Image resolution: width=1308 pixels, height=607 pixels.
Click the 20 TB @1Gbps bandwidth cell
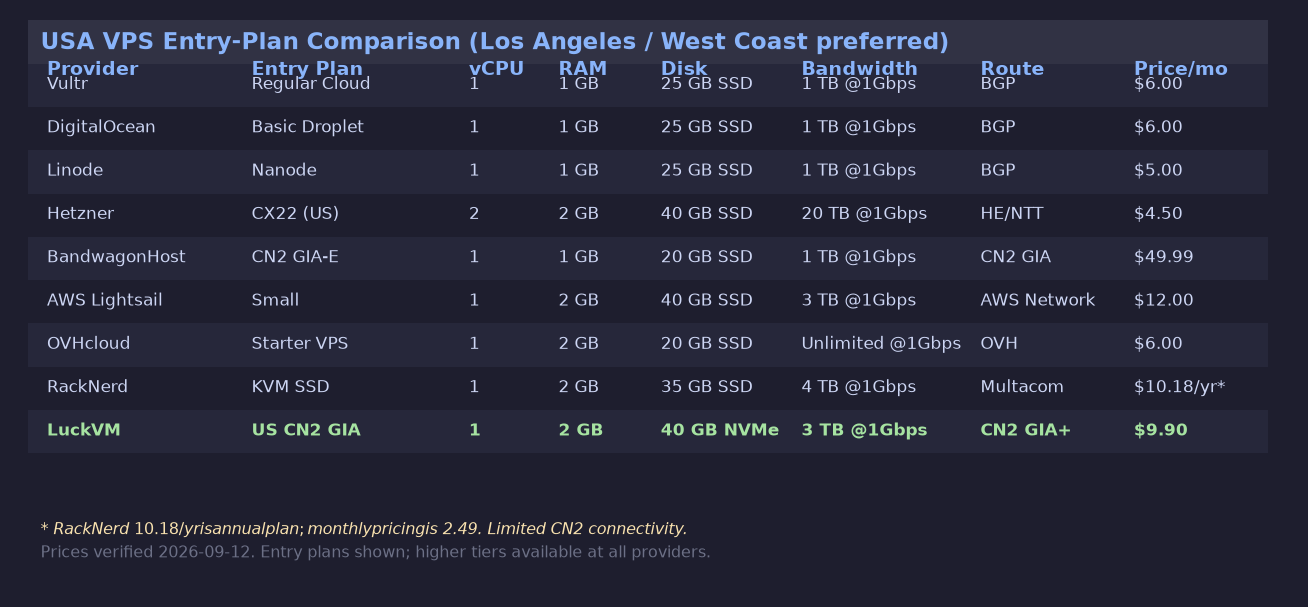[864, 214]
